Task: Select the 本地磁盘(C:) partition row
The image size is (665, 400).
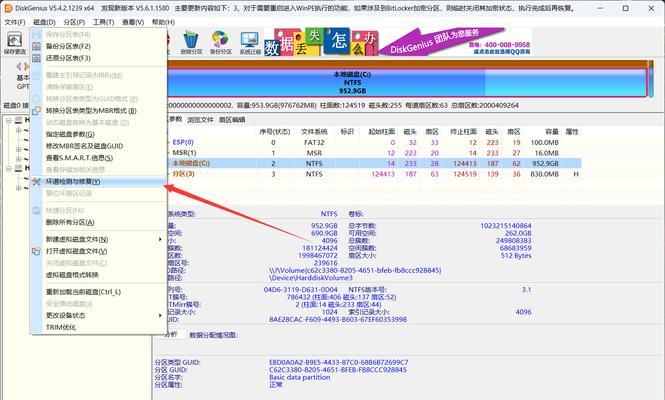Action: tap(373, 163)
